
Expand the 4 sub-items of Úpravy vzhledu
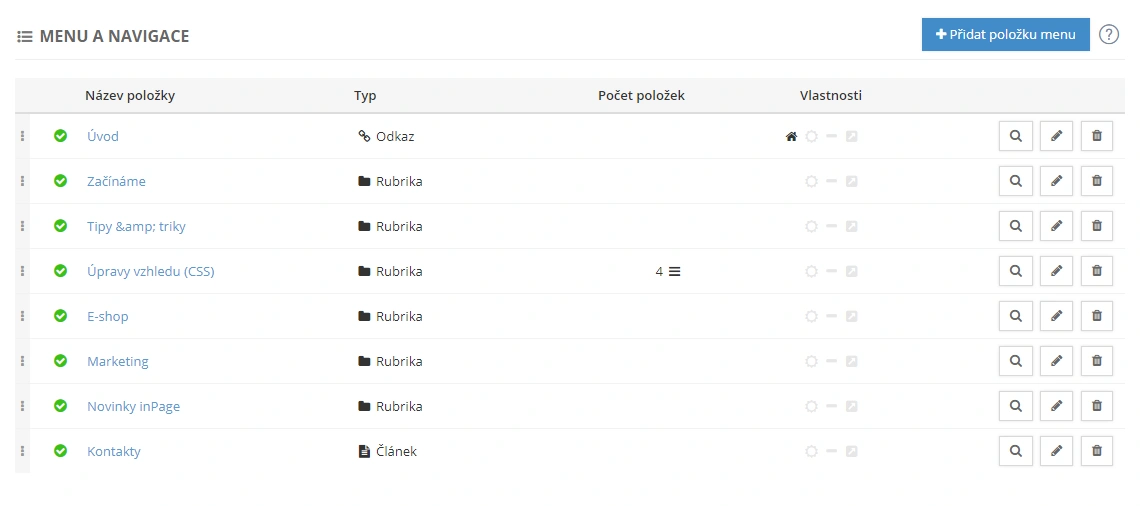click(668, 271)
